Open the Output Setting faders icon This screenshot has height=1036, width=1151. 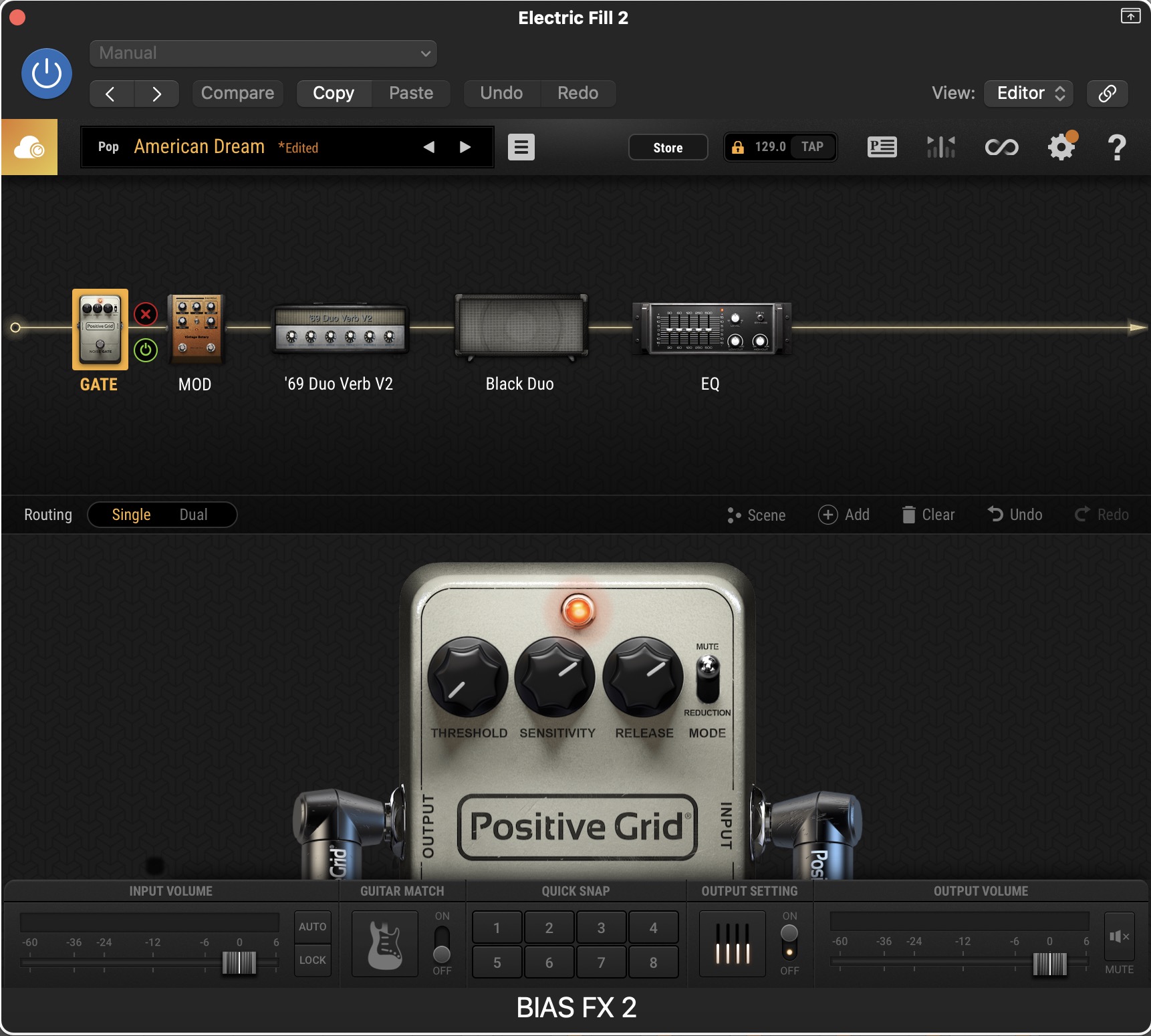(x=733, y=944)
